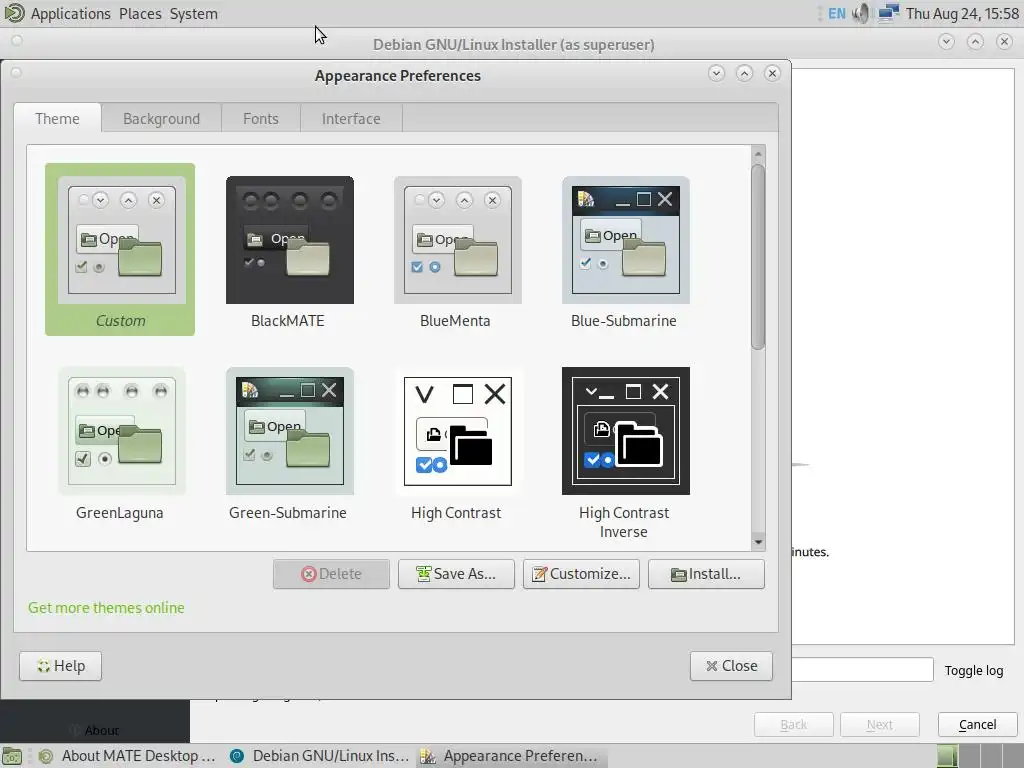Click the installer progress bar field

[x=863, y=669]
